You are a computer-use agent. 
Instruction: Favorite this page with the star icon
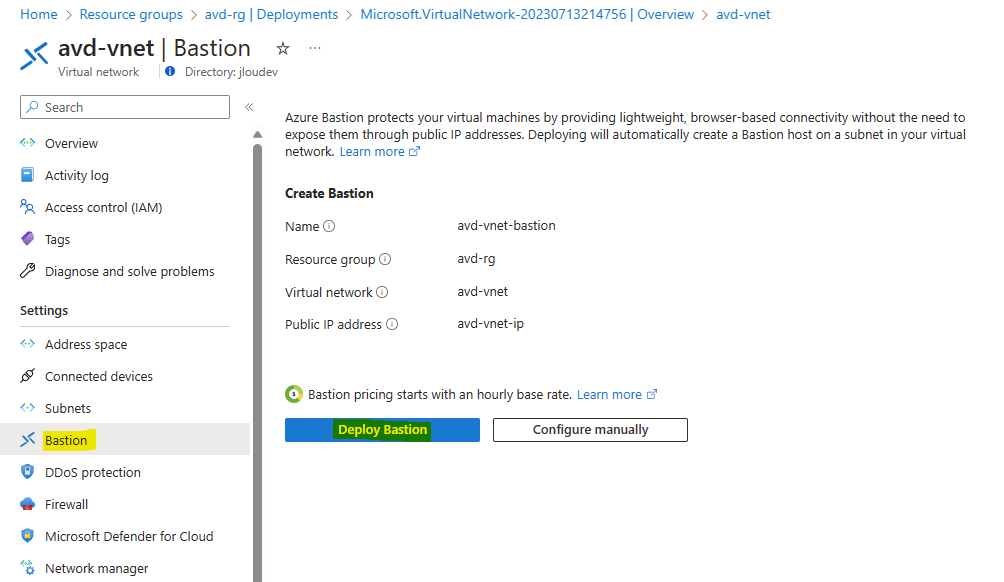(x=283, y=49)
